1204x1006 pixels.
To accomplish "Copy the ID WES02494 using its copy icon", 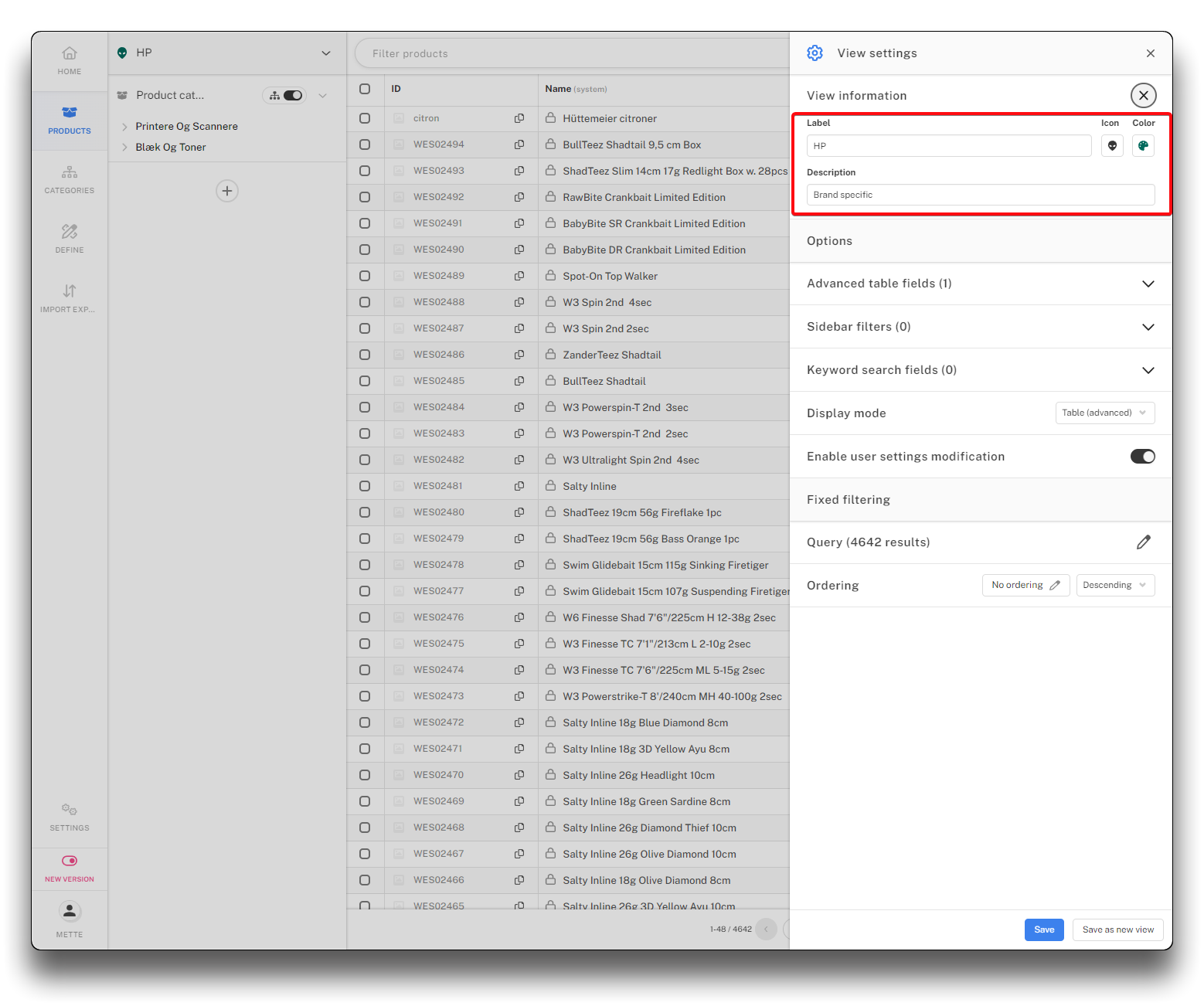I will click(x=519, y=144).
